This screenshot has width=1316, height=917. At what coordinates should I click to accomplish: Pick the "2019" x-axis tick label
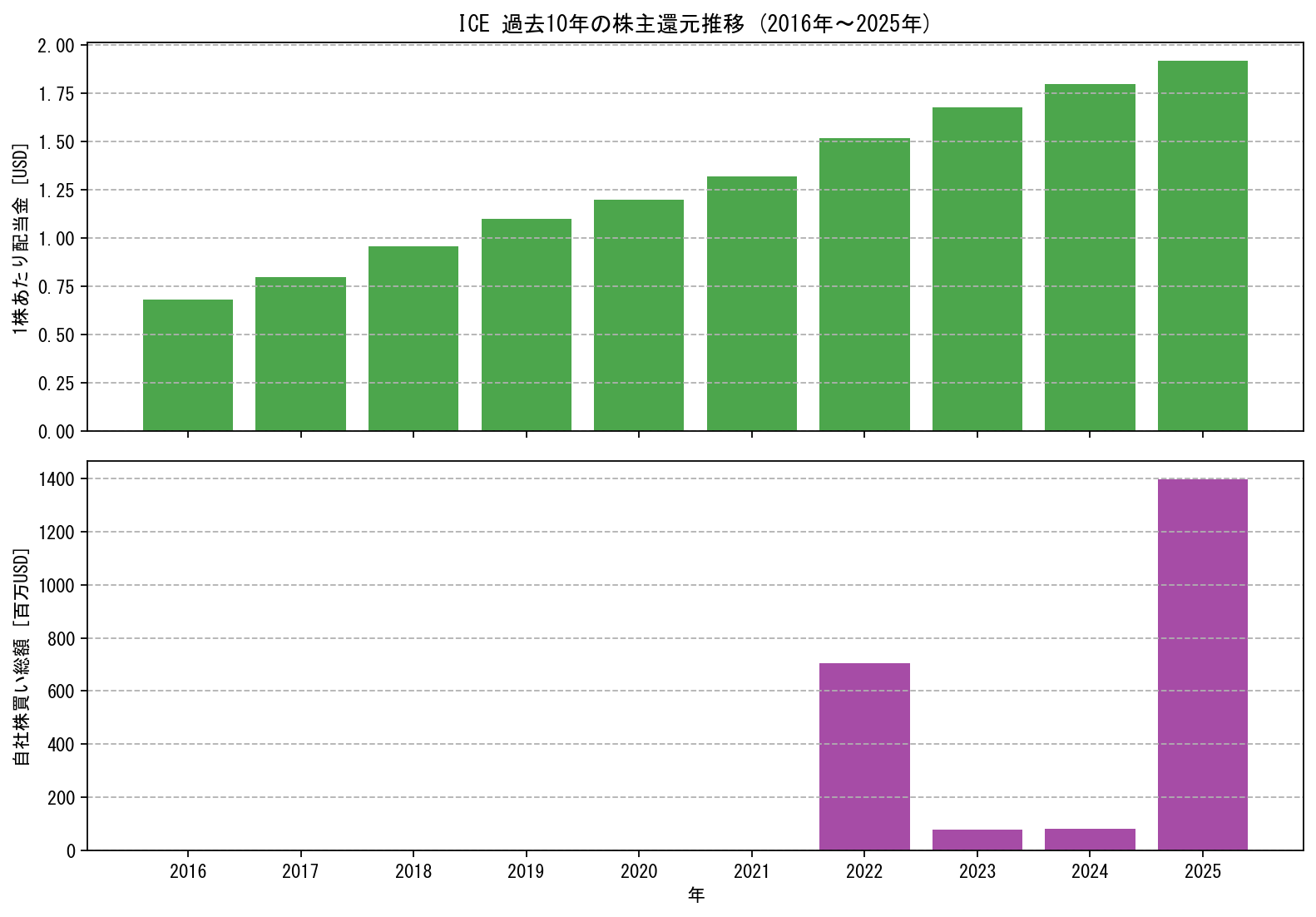(527, 871)
